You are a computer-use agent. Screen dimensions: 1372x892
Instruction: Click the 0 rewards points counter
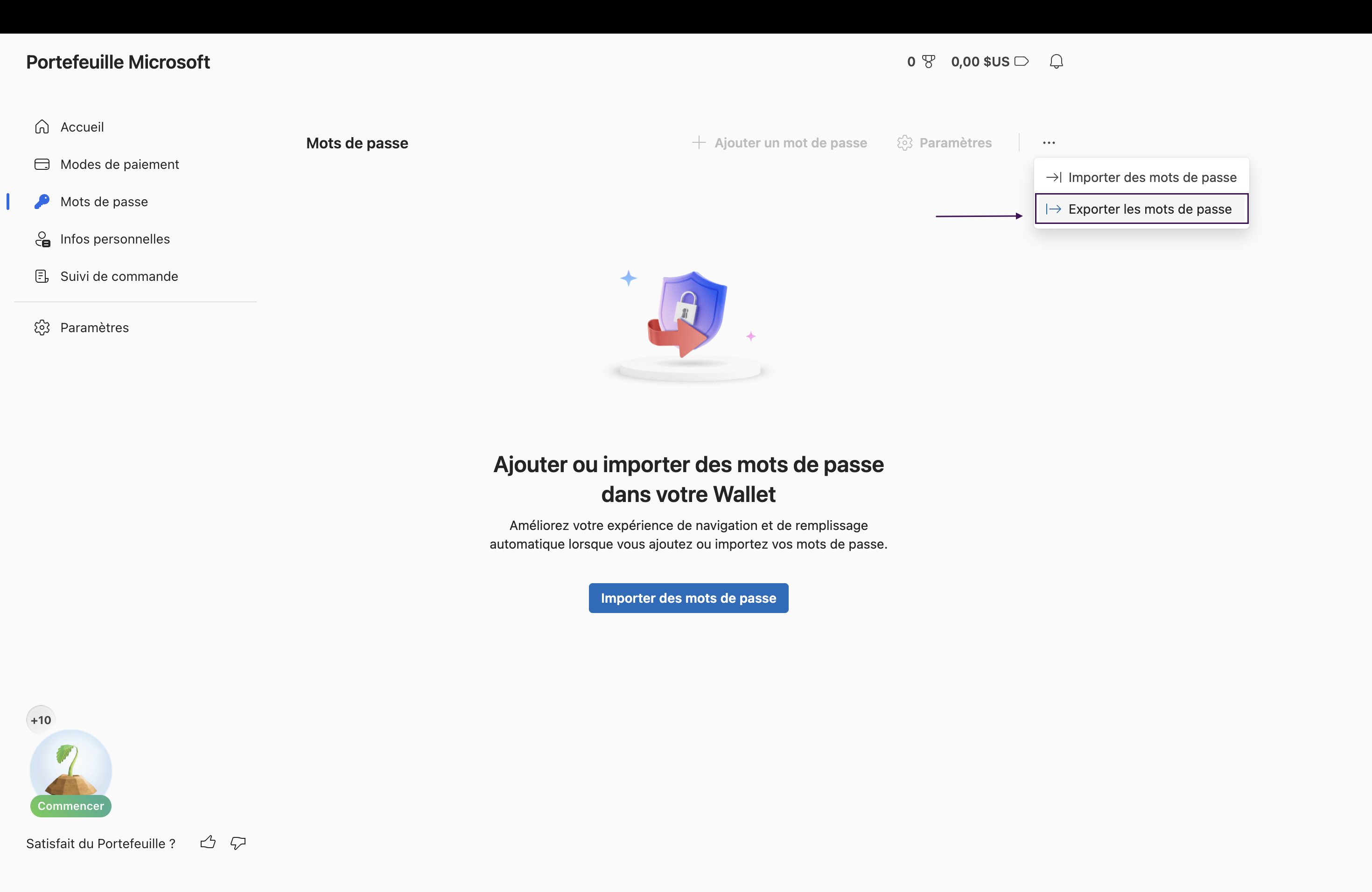pyautogui.click(x=921, y=62)
